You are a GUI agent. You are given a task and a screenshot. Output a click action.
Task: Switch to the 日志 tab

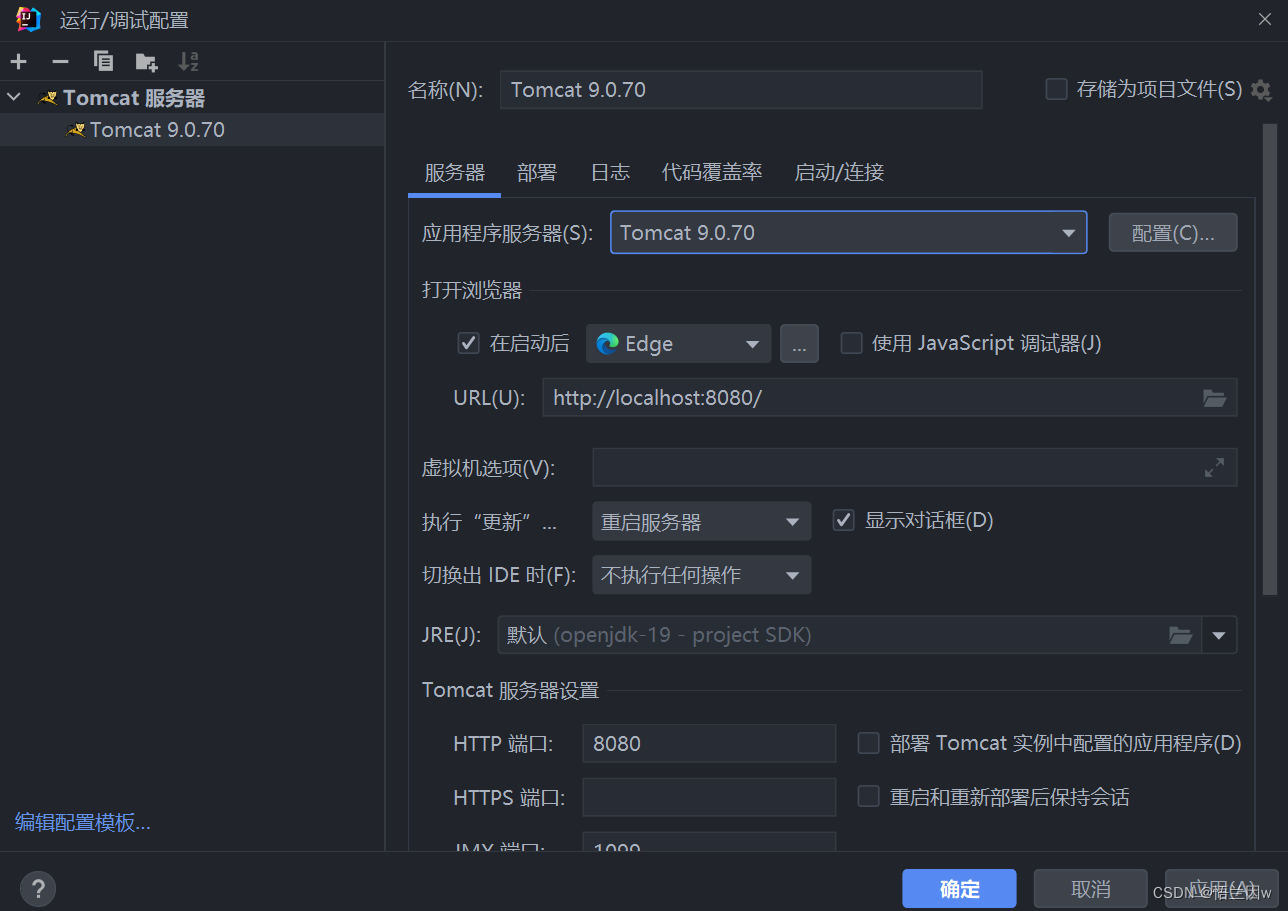tap(610, 172)
